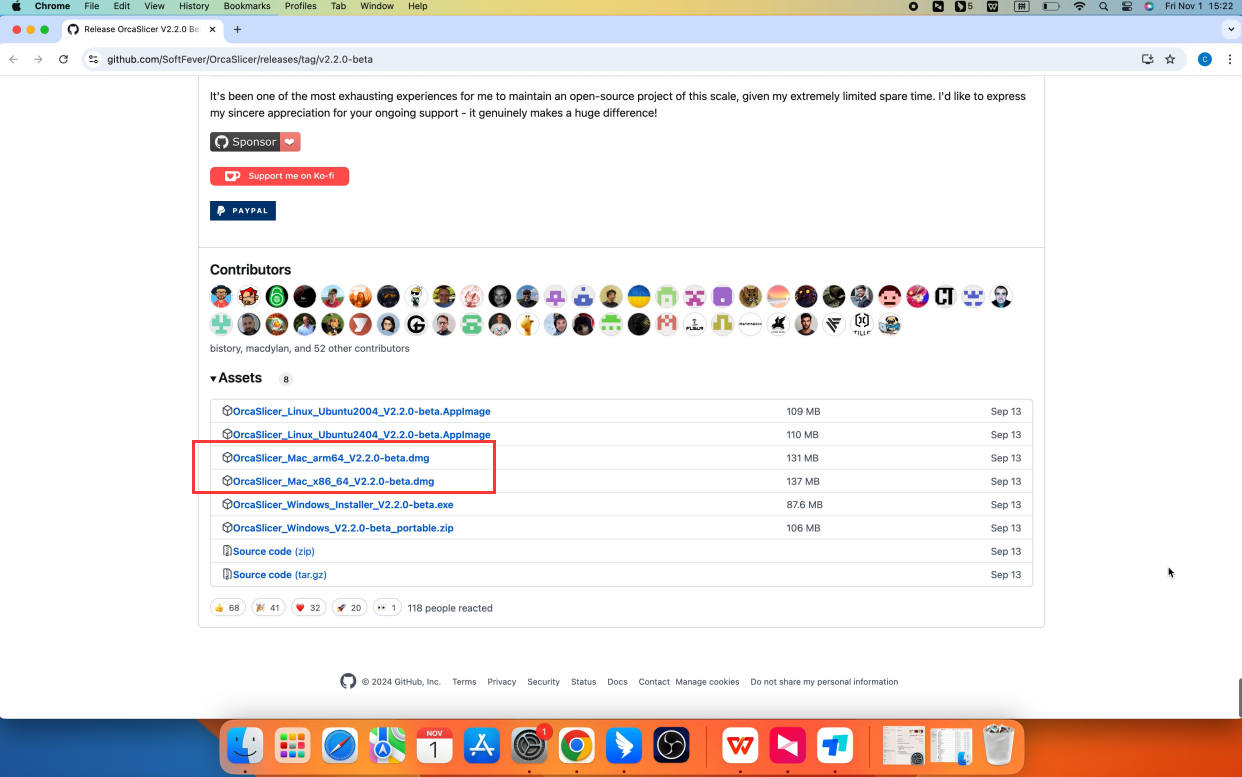Download OrcaSlicer_Linux_Ubuntu2004 AppImage

[x=361, y=411]
